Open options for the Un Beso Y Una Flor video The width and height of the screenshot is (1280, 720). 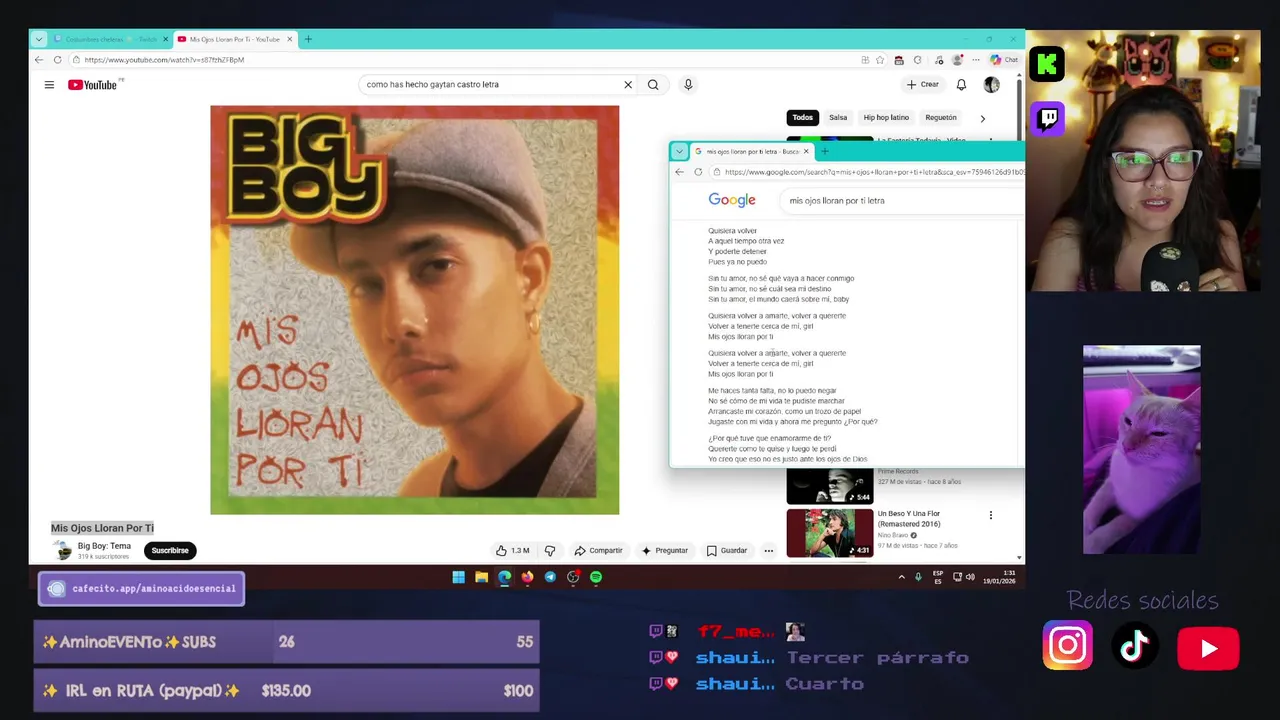[991, 516]
